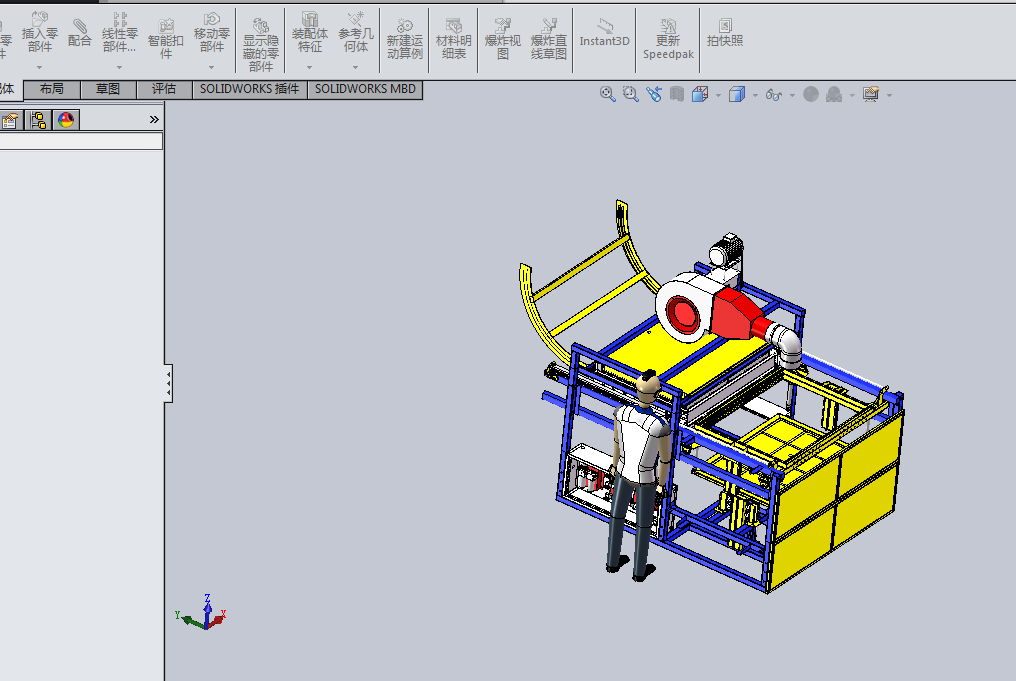Take a snapshot with 拍快照
The height and width of the screenshot is (681, 1016).
pos(724,32)
